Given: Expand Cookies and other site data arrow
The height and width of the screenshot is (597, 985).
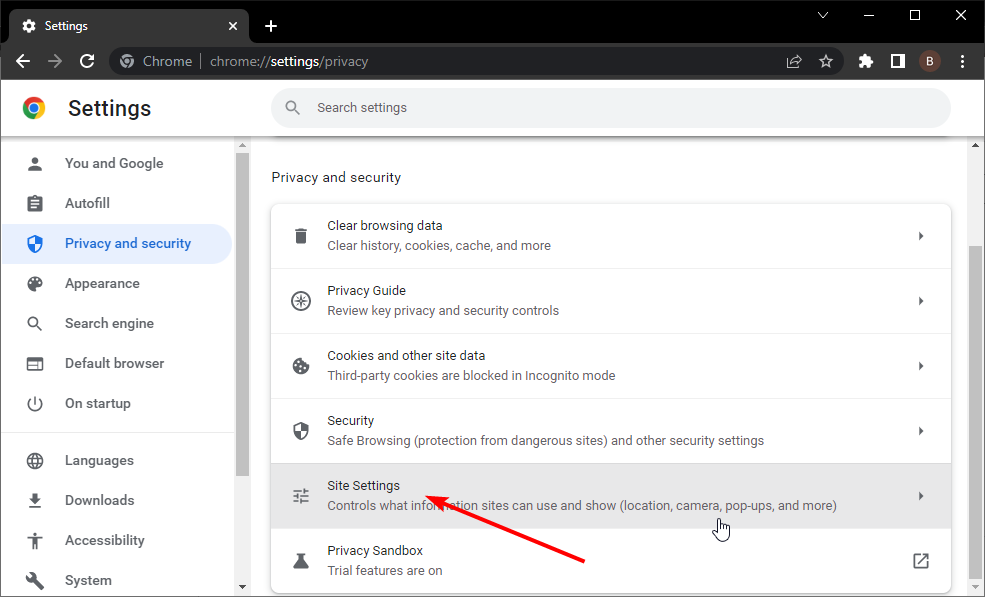Looking at the screenshot, I should pyautogui.click(x=921, y=366).
